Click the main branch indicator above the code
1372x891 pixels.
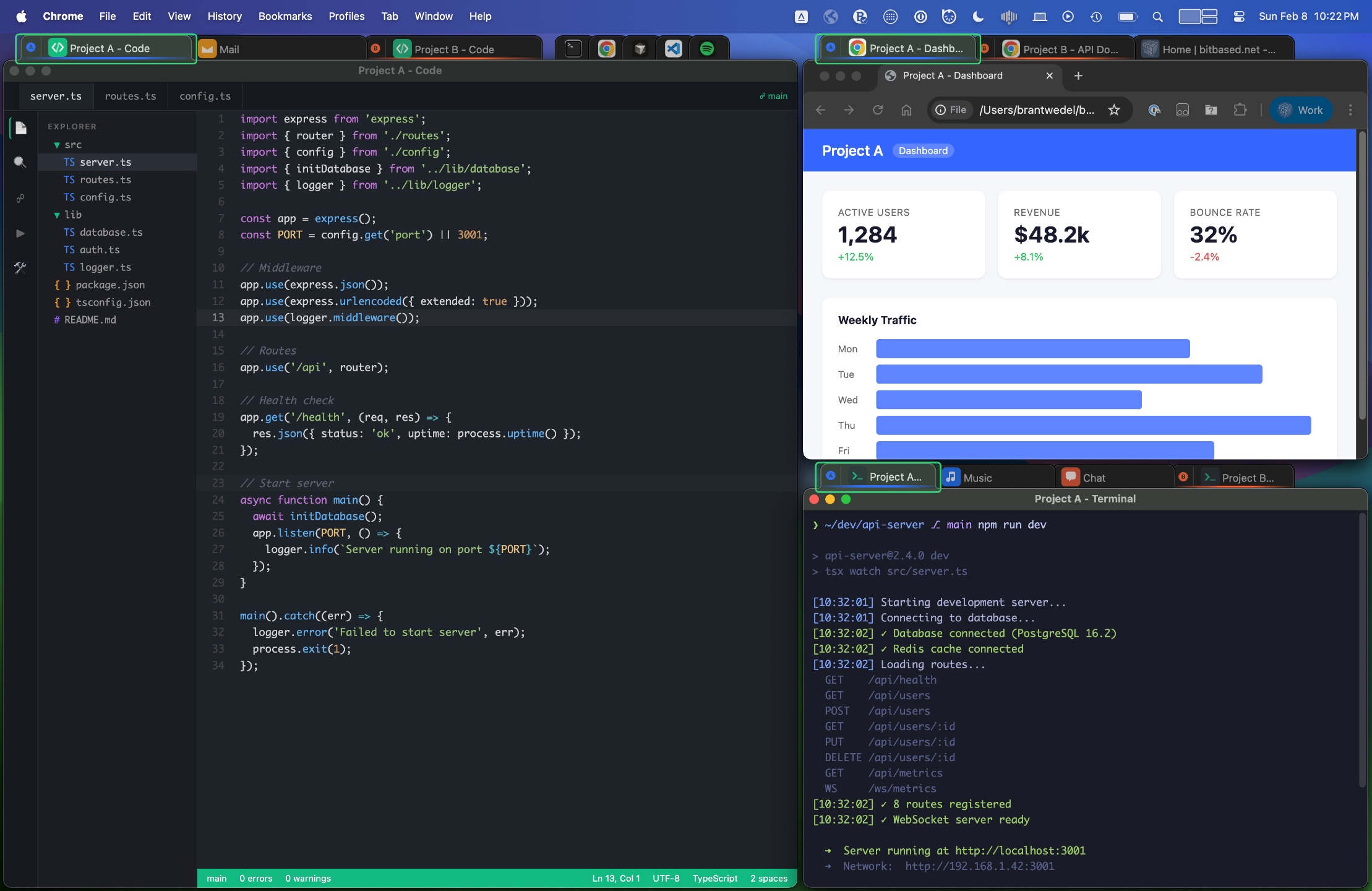(x=773, y=96)
